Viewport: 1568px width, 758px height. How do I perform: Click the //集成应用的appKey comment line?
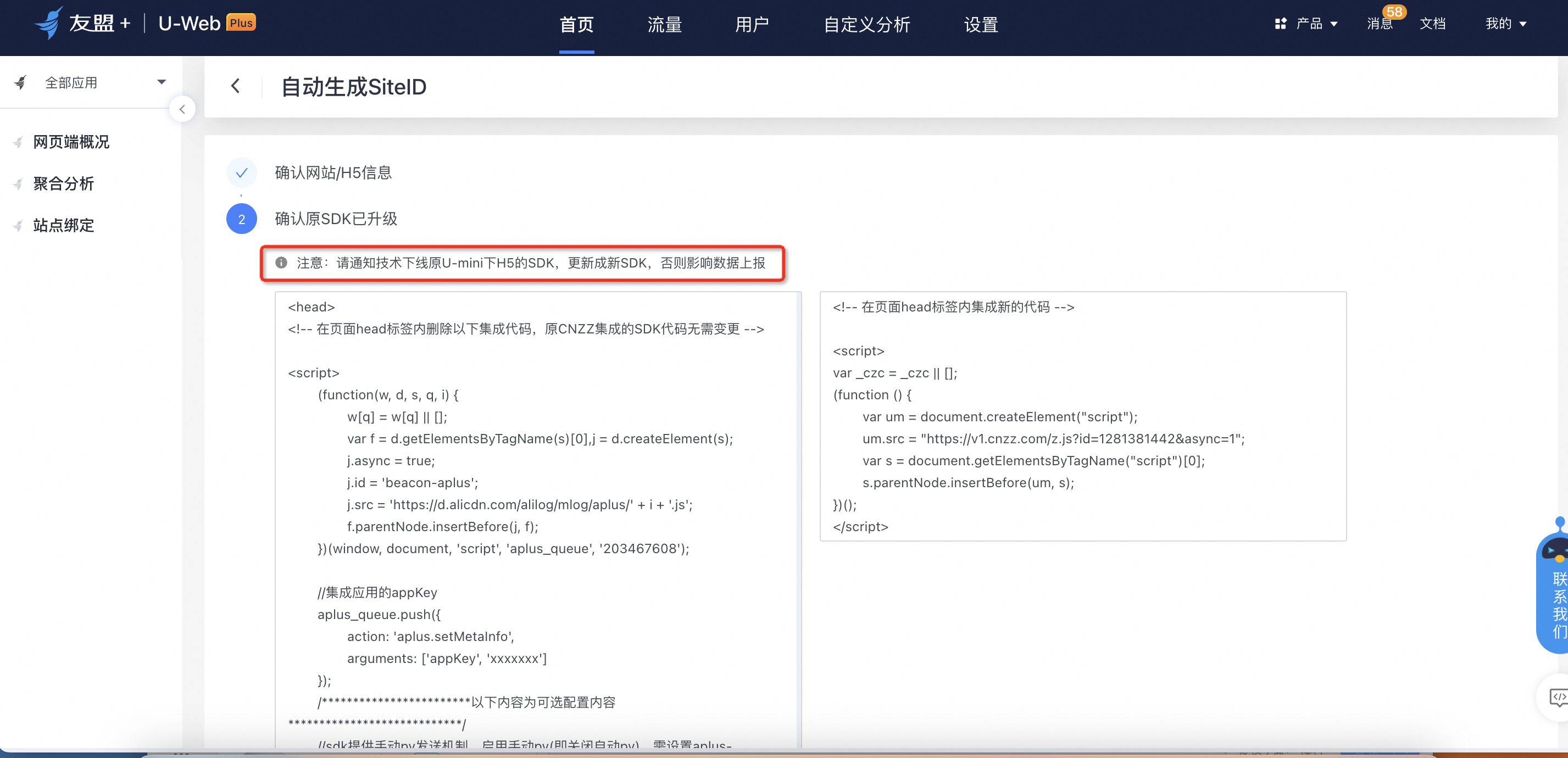[x=377, y=593]
